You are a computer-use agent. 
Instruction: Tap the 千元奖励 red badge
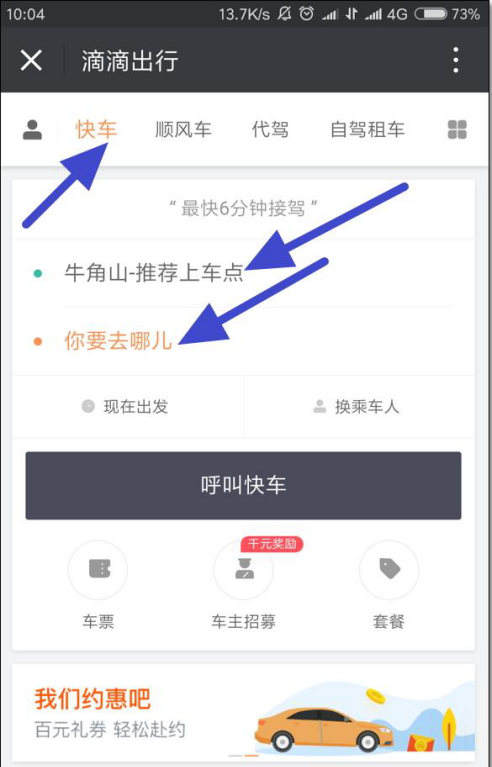(272, 544)
